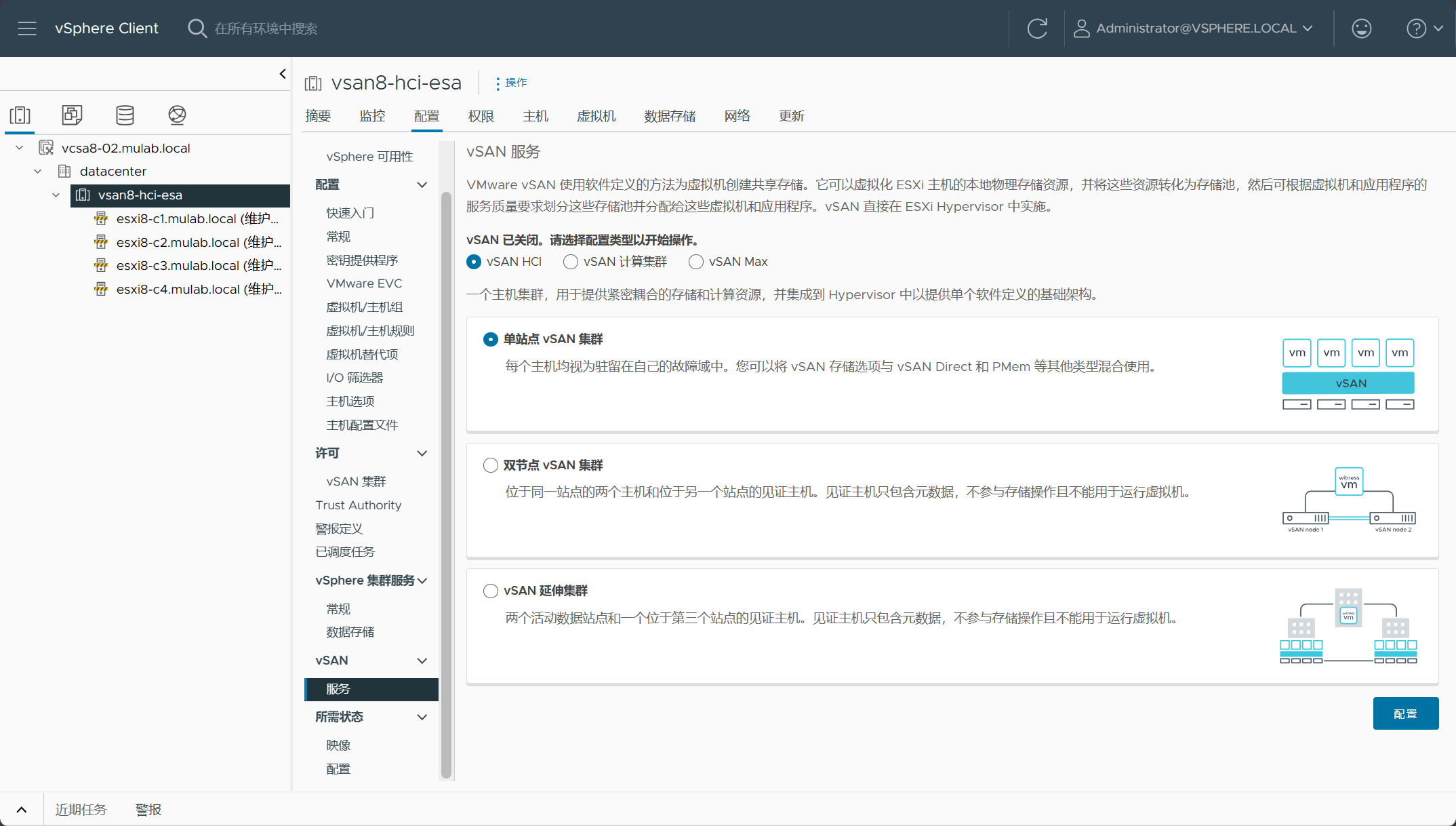This screenshot has width=1456, height=826.
Task: Collapse the navigator panel with arrow
Action: pyautogui.click(x=283, y=74)
